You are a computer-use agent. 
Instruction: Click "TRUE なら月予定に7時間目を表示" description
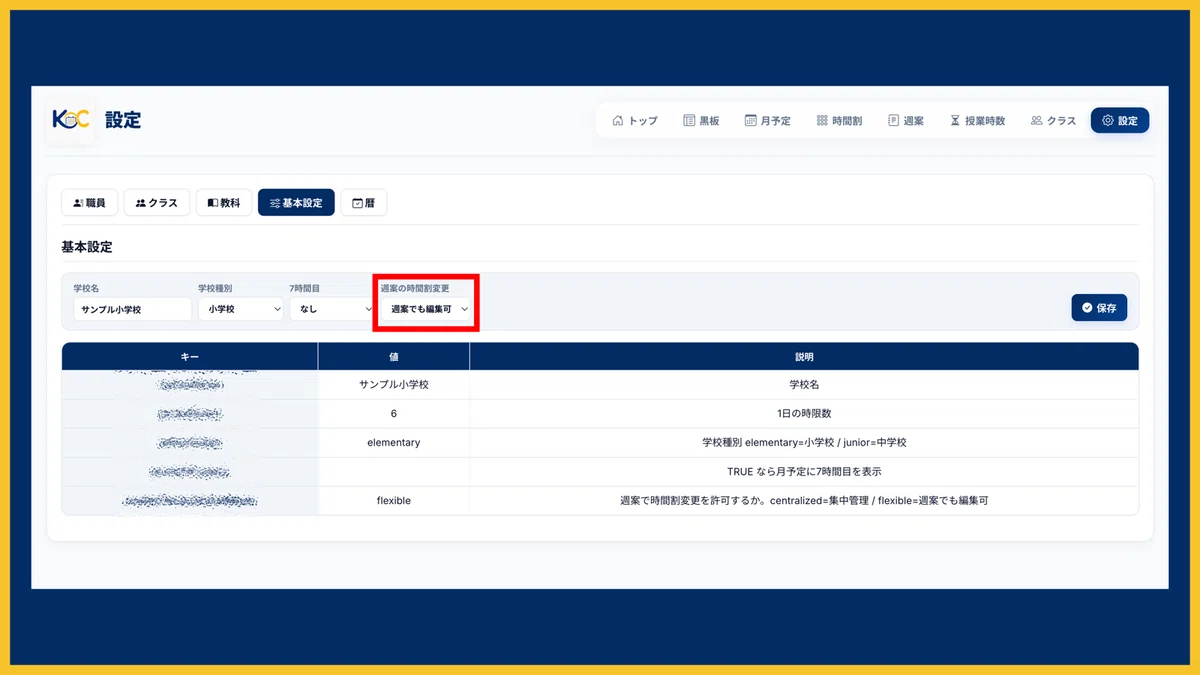point(804,471)
